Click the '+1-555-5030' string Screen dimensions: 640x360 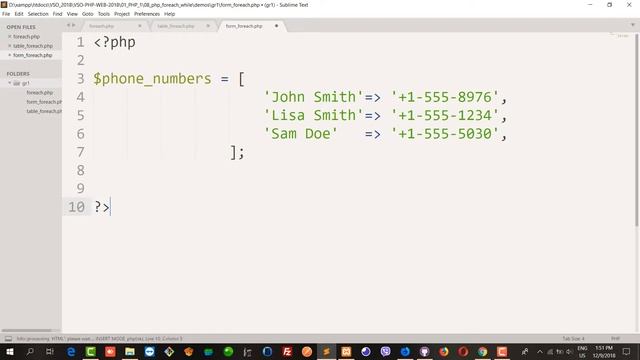445,134
